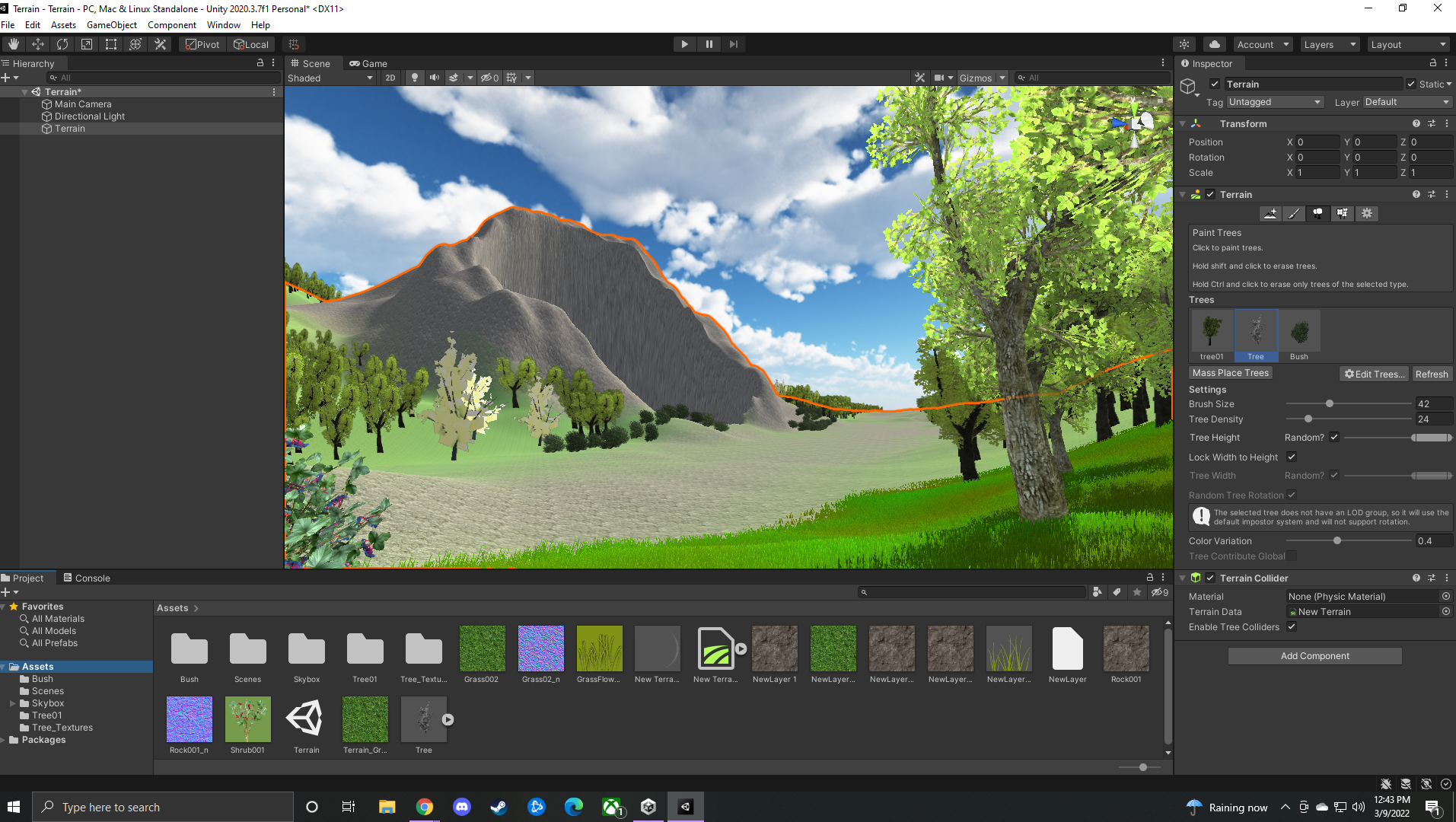The height and width of the screenshot is (822, 1456).
Task: Open Chrome from taskbar
Action: 425,807
